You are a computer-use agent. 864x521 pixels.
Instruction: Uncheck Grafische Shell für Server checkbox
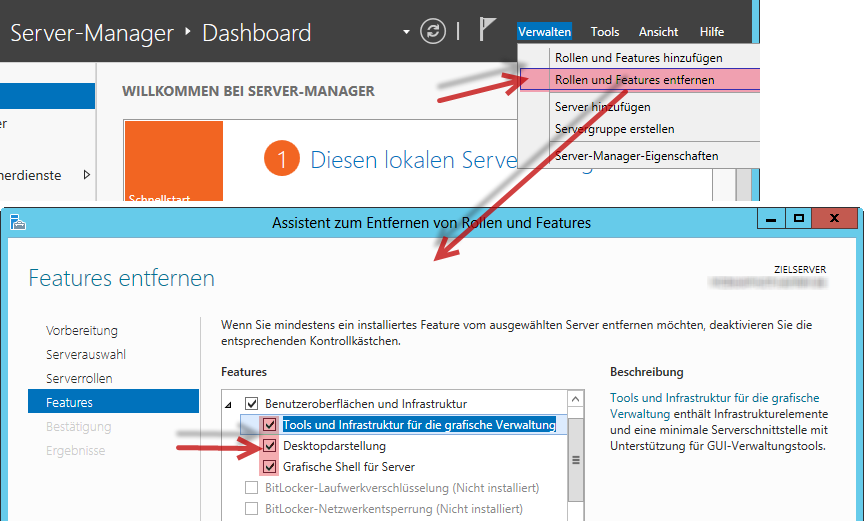(x=269, y=466)
